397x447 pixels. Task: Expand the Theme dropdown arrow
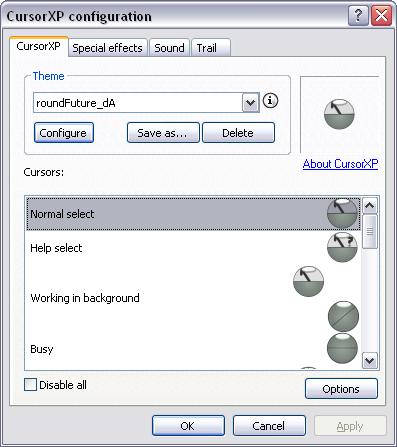pos(250,103)
